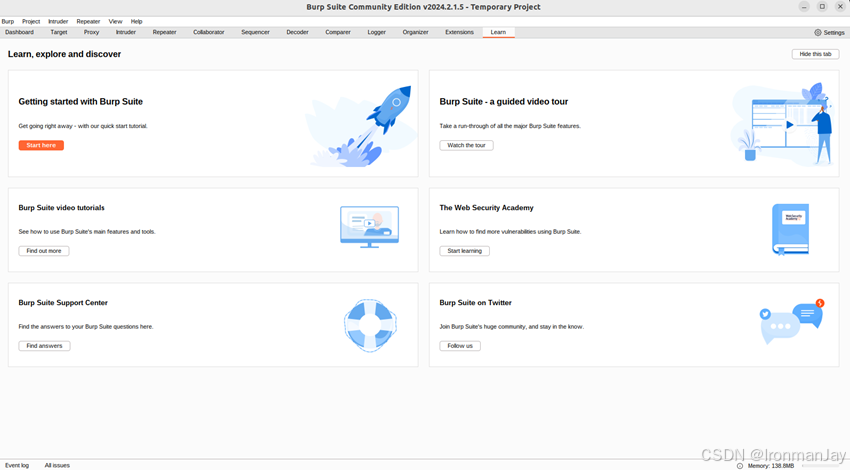Screen dimensions: 850x470
Task: Click the guided video tour illustration
Action: click(x=781, y=124)
